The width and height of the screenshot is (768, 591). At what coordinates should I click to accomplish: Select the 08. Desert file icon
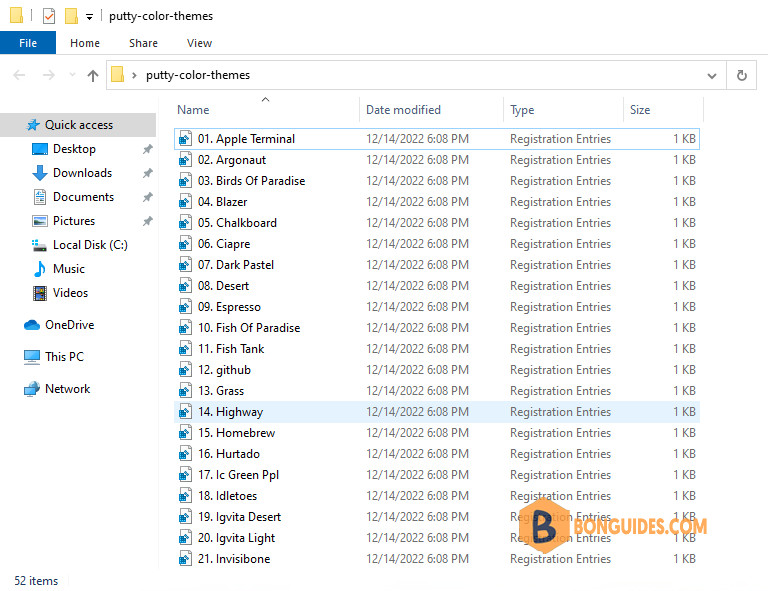pos(185,286)
